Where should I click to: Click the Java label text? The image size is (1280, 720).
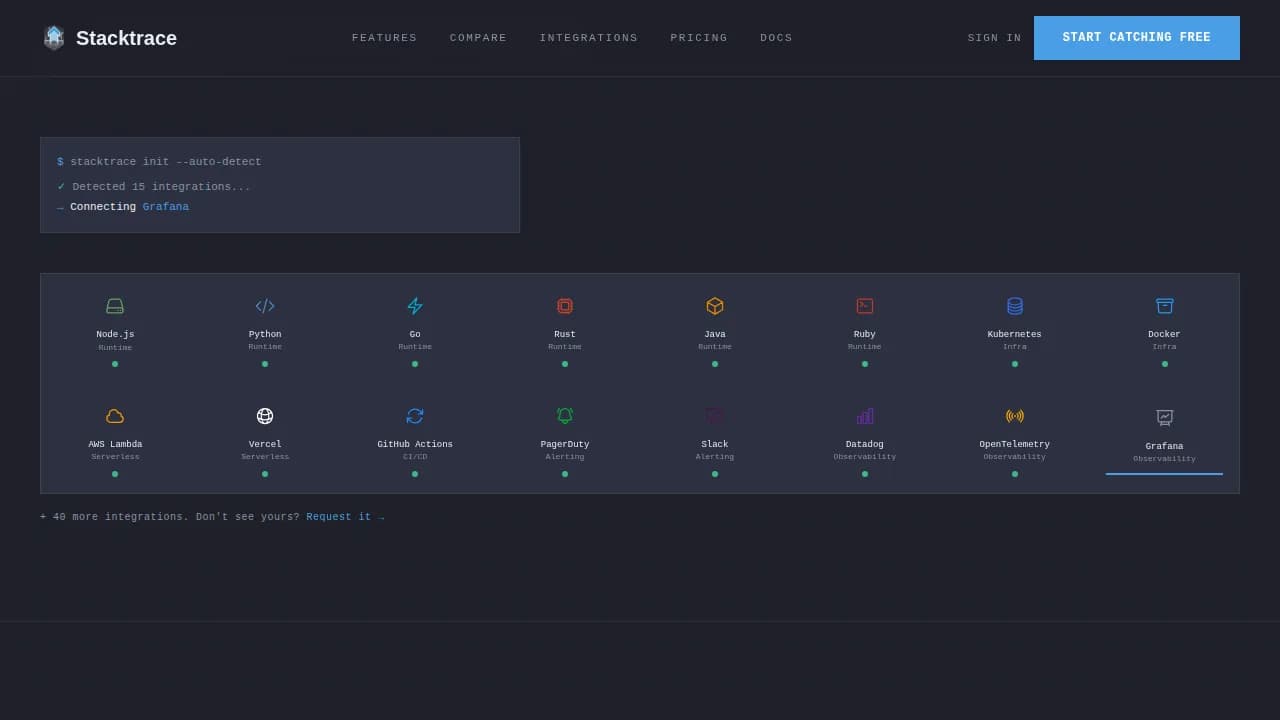click(715, 334)
